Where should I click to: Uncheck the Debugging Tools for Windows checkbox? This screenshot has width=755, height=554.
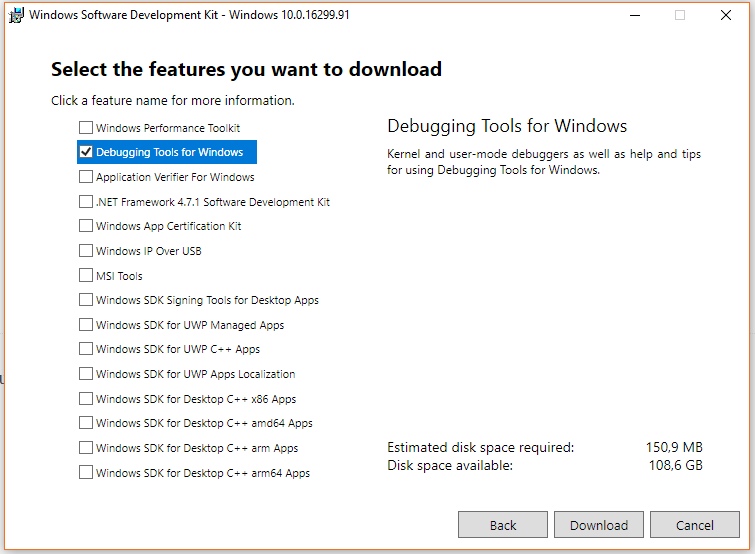coord(86,152)
